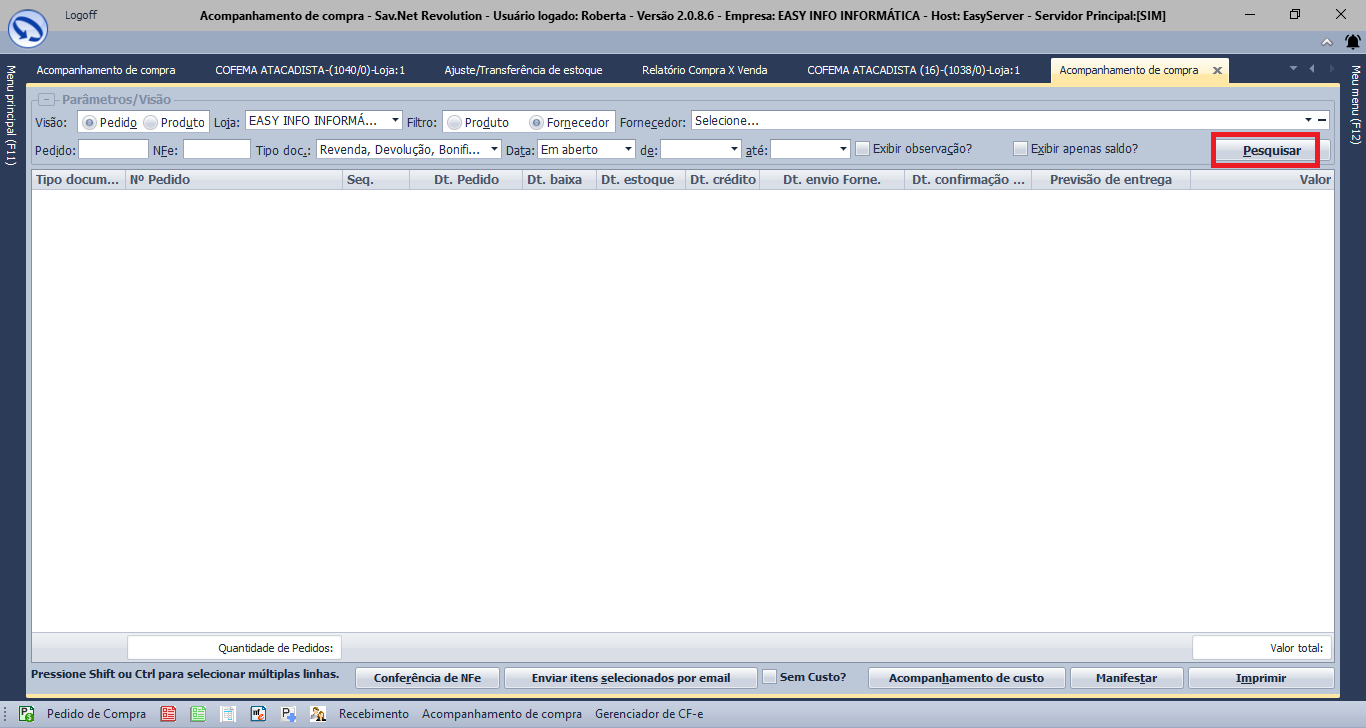Screen dimensions: 1366x728
Task: Click the red list icon in bottom toolbar
Action: coord(168,714)
